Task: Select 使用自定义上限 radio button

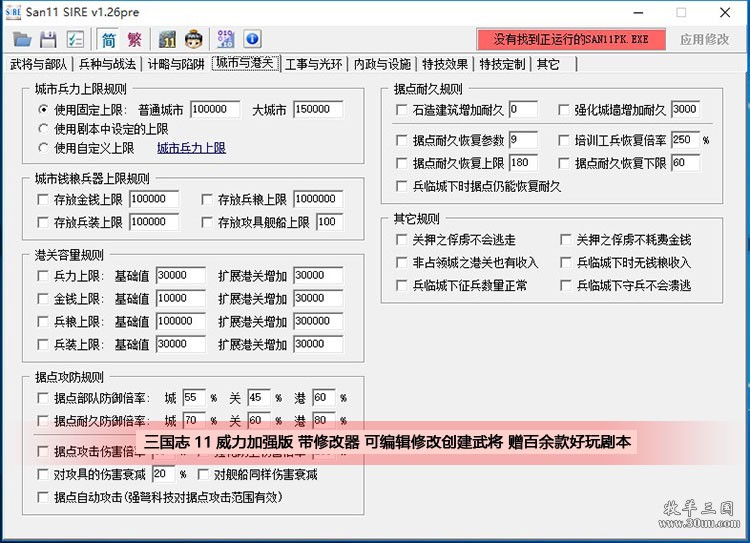Action: click(43, 148)
